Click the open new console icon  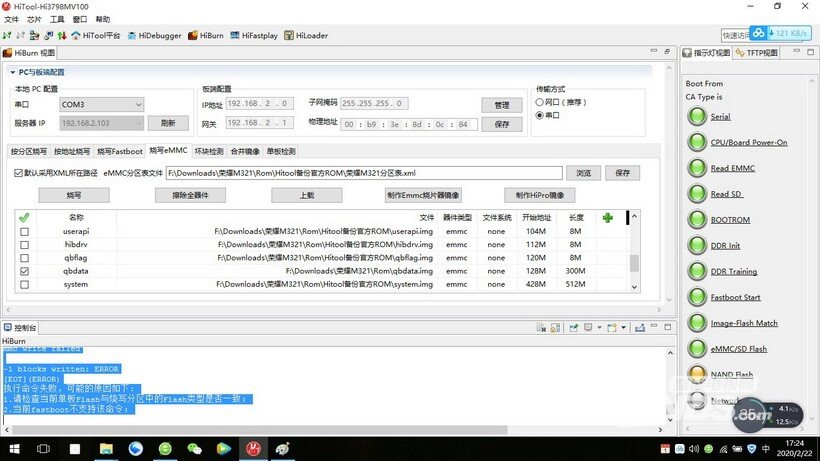(x=612, y=328)
